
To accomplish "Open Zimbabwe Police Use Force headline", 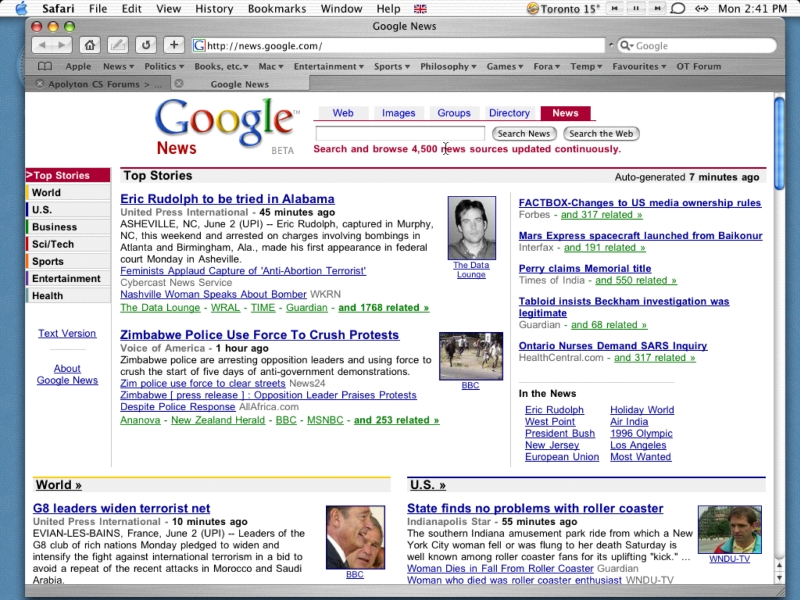I will pyautogui.click(x=260, y=335).
